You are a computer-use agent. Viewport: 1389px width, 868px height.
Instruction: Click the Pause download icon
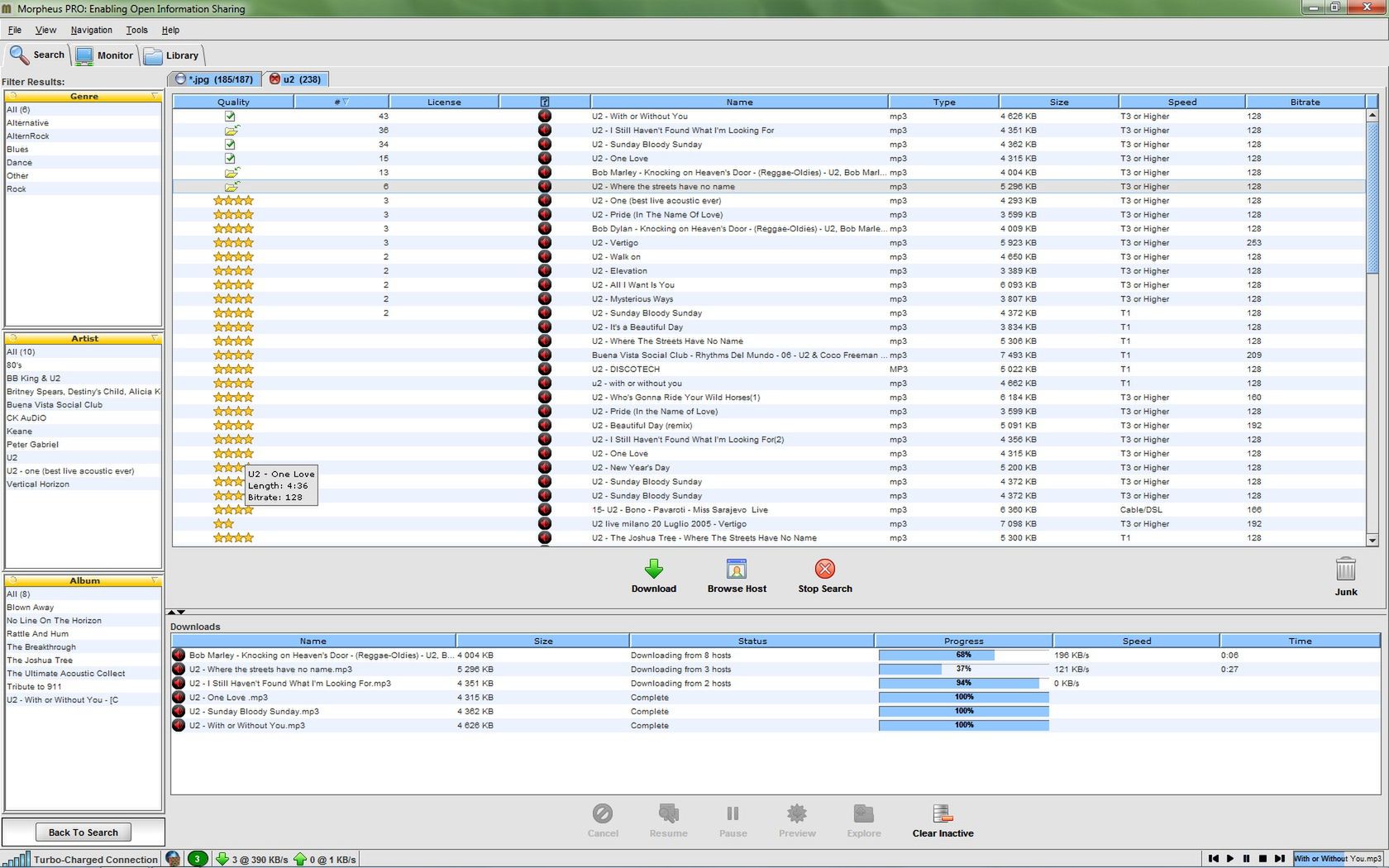pyautogui.click(x=733, y=813)
